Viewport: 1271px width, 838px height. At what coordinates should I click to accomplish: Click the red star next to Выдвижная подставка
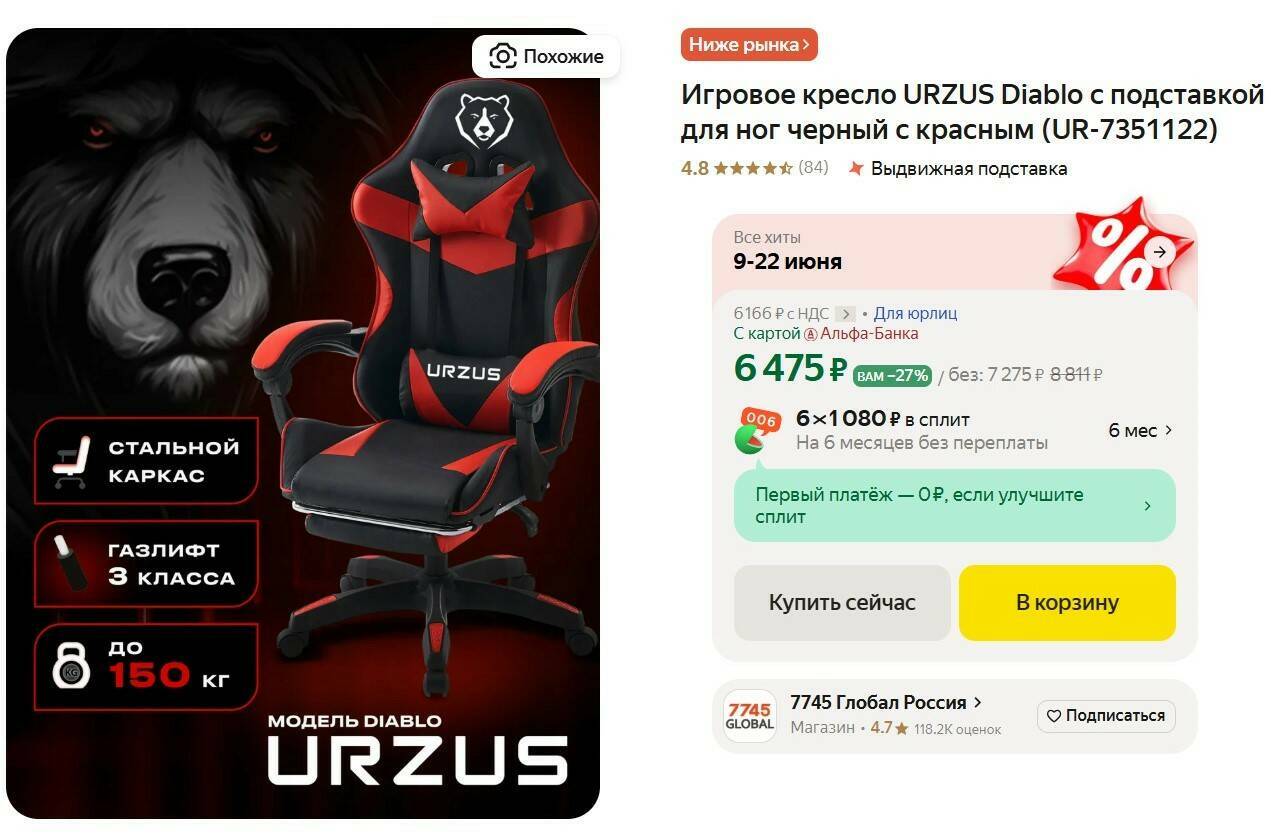tap(856, 168)
